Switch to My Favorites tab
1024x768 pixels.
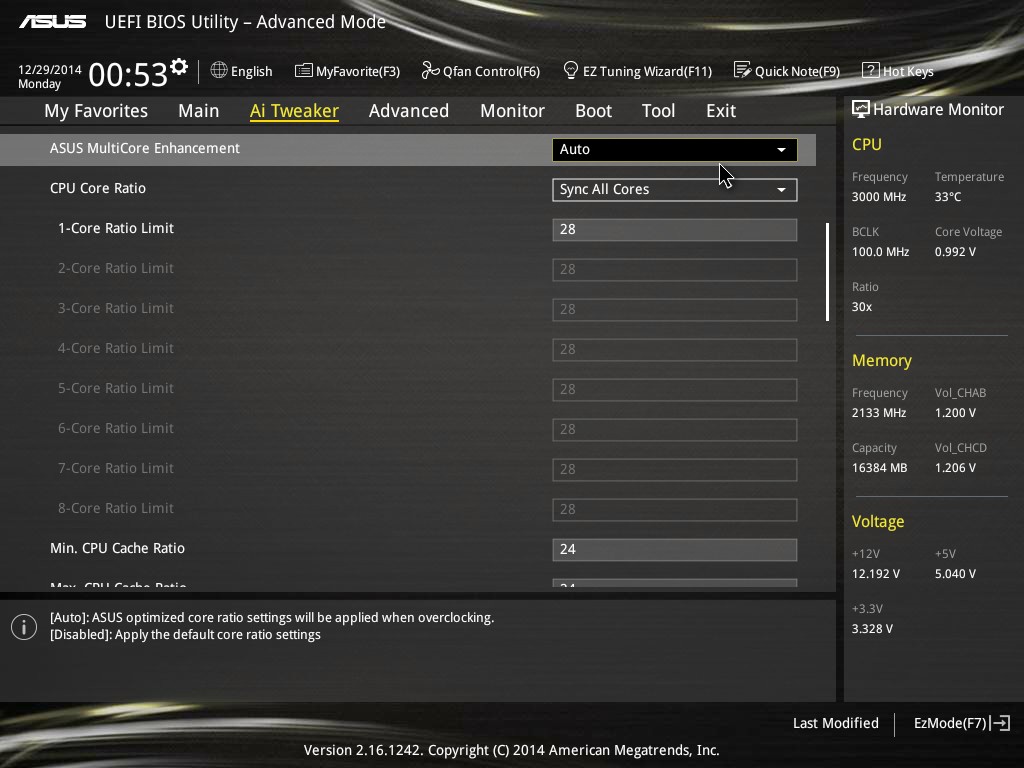click(x=96, y=111)
